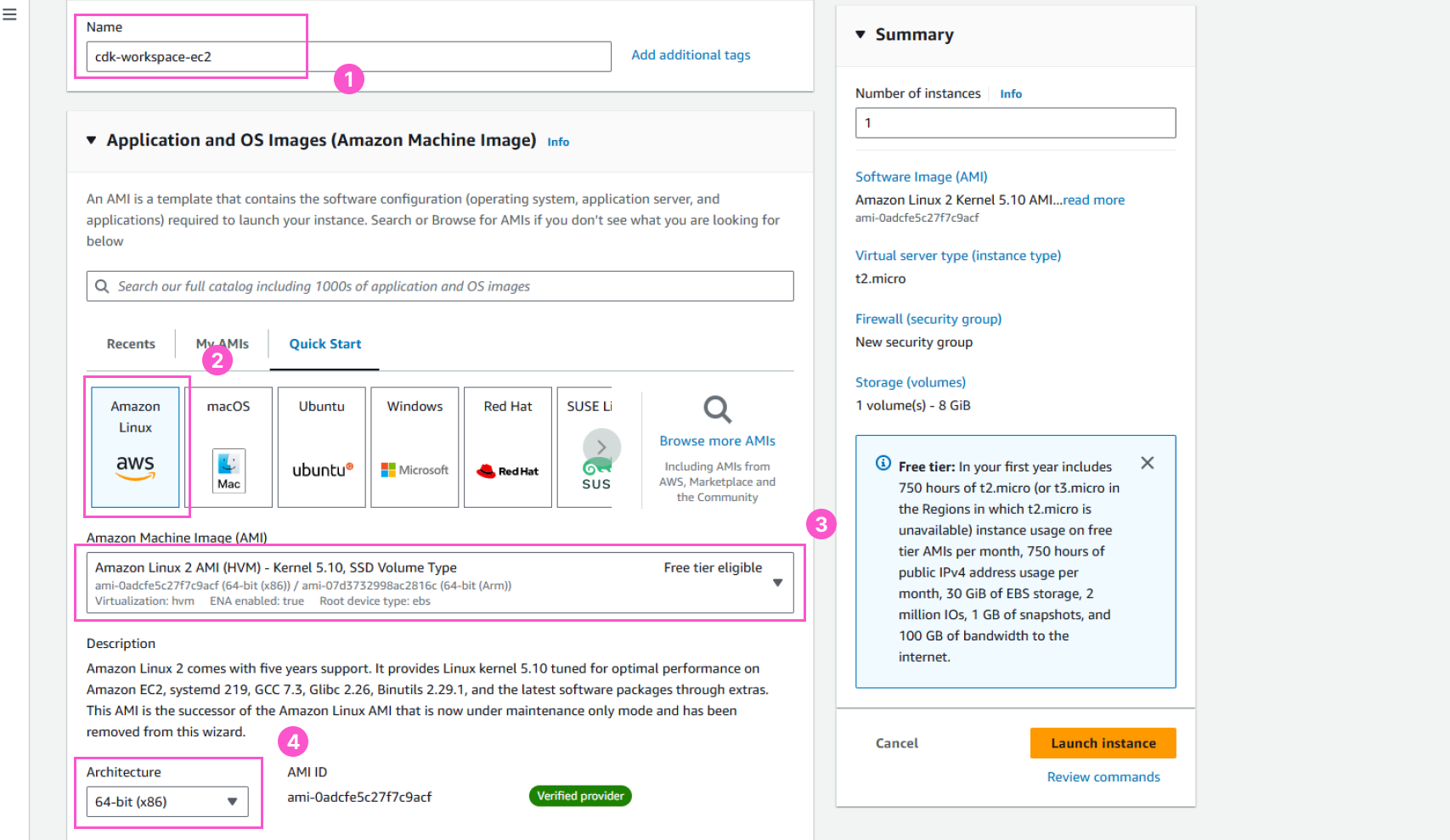This screenshot has width=1450, height=840.
Task: Select the Red Hat AMI tile
Action: coord(508,447)
